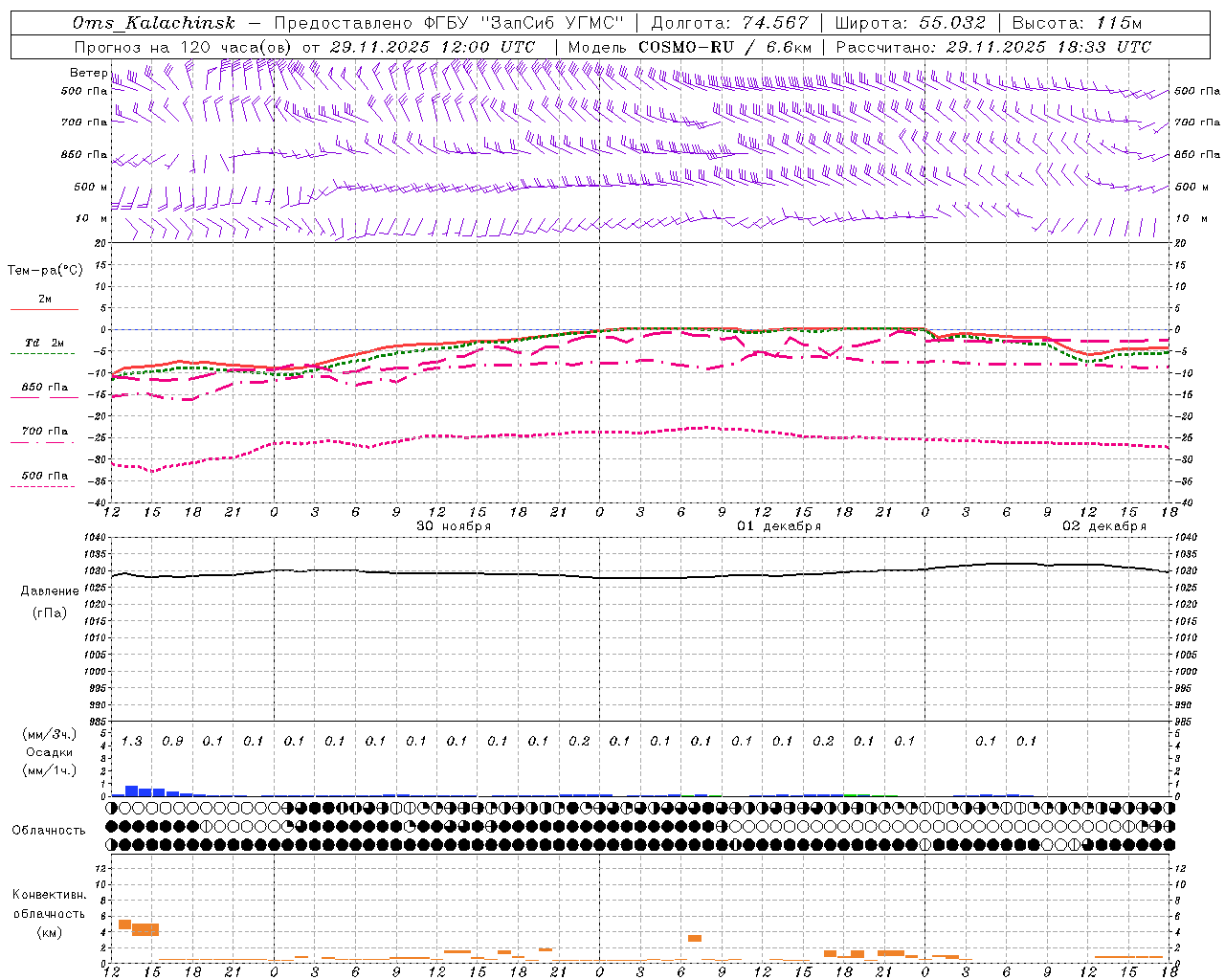The height and width of the screenshot is (980, 1225).
Task: Click the station name Oms_Kalachinsk in header
Action: (x=153, y=24)
